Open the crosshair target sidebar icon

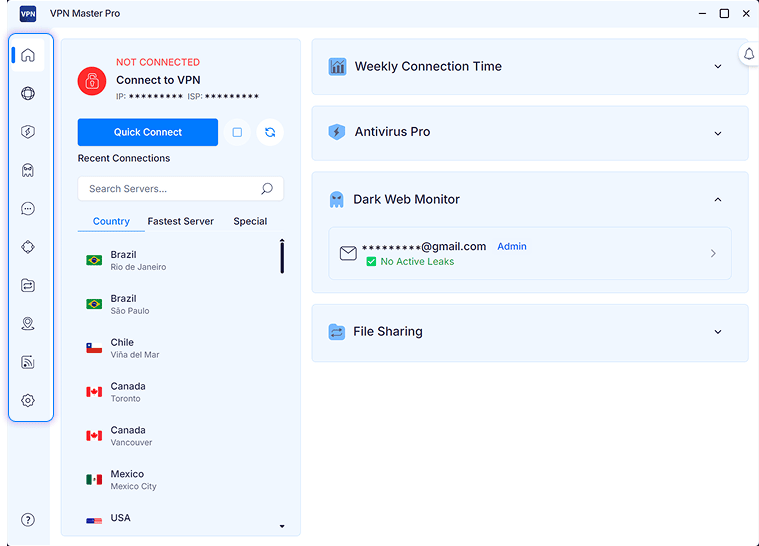tap(28, 247)
